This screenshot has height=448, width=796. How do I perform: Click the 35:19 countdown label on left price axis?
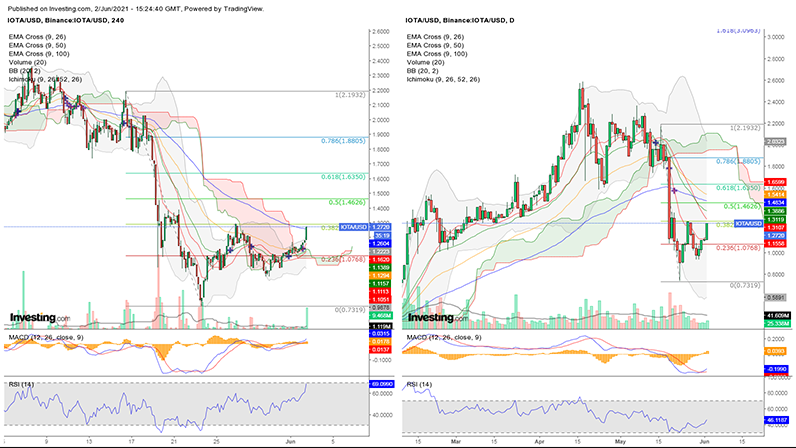click(x=381, y=236)
